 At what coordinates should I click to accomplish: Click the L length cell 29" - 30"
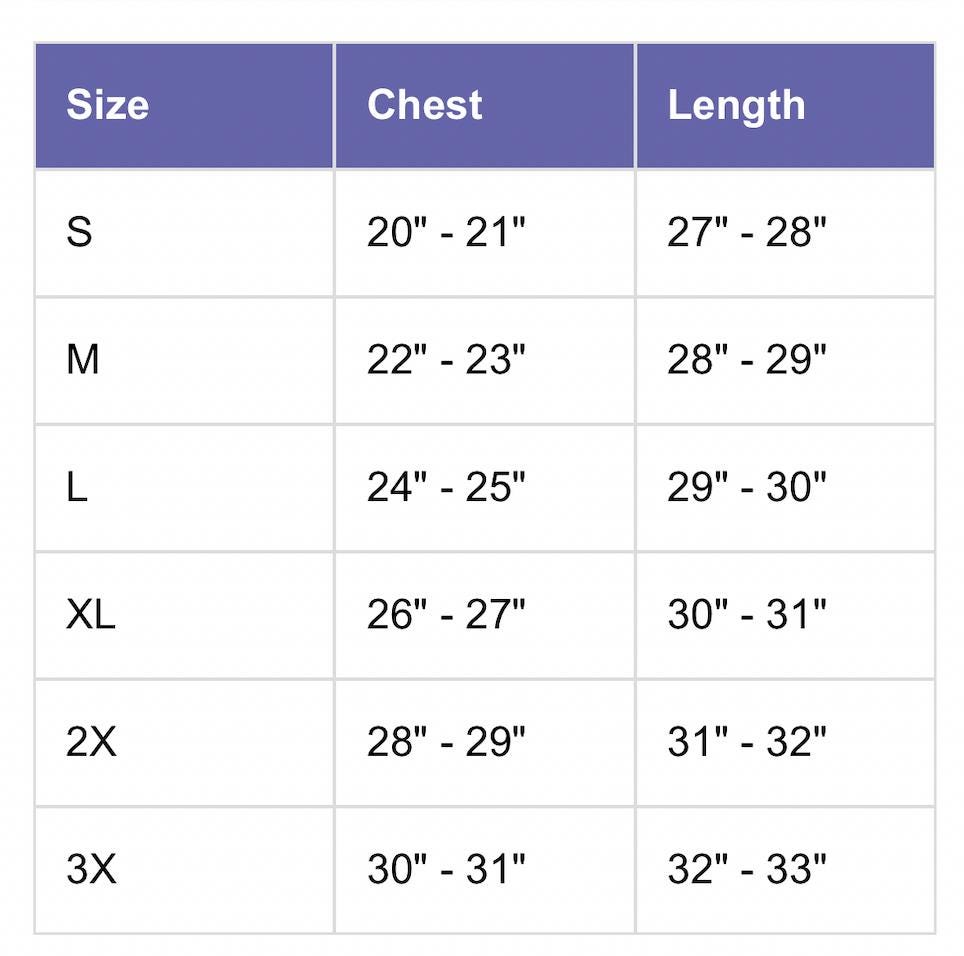click(x=747, y=488)
